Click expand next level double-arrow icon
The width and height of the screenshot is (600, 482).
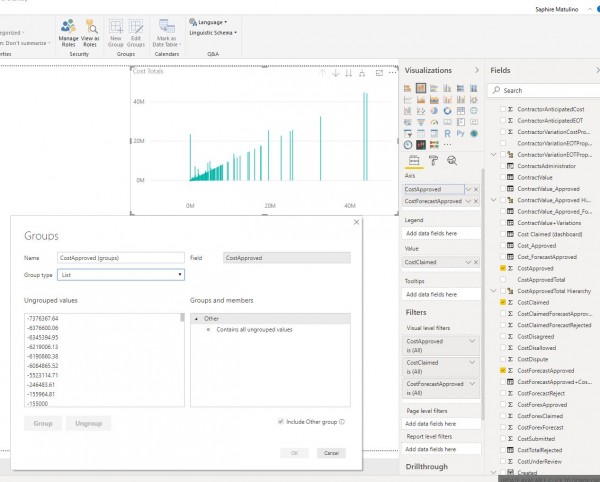[349, 73]
